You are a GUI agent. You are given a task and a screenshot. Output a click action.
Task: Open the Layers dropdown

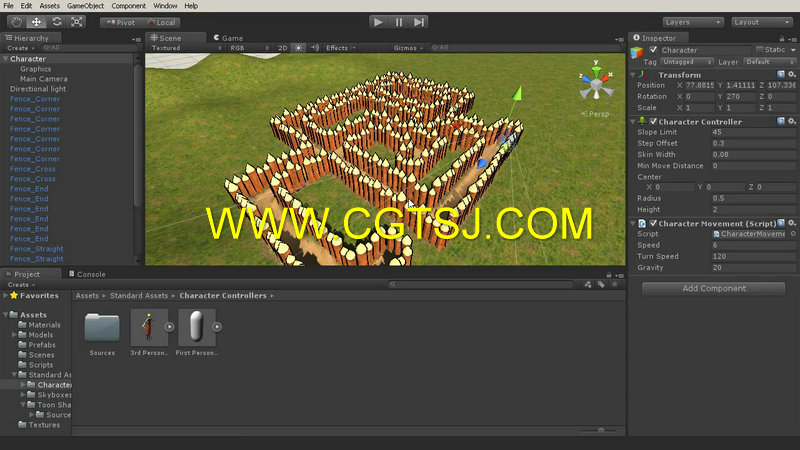point(693,22)
